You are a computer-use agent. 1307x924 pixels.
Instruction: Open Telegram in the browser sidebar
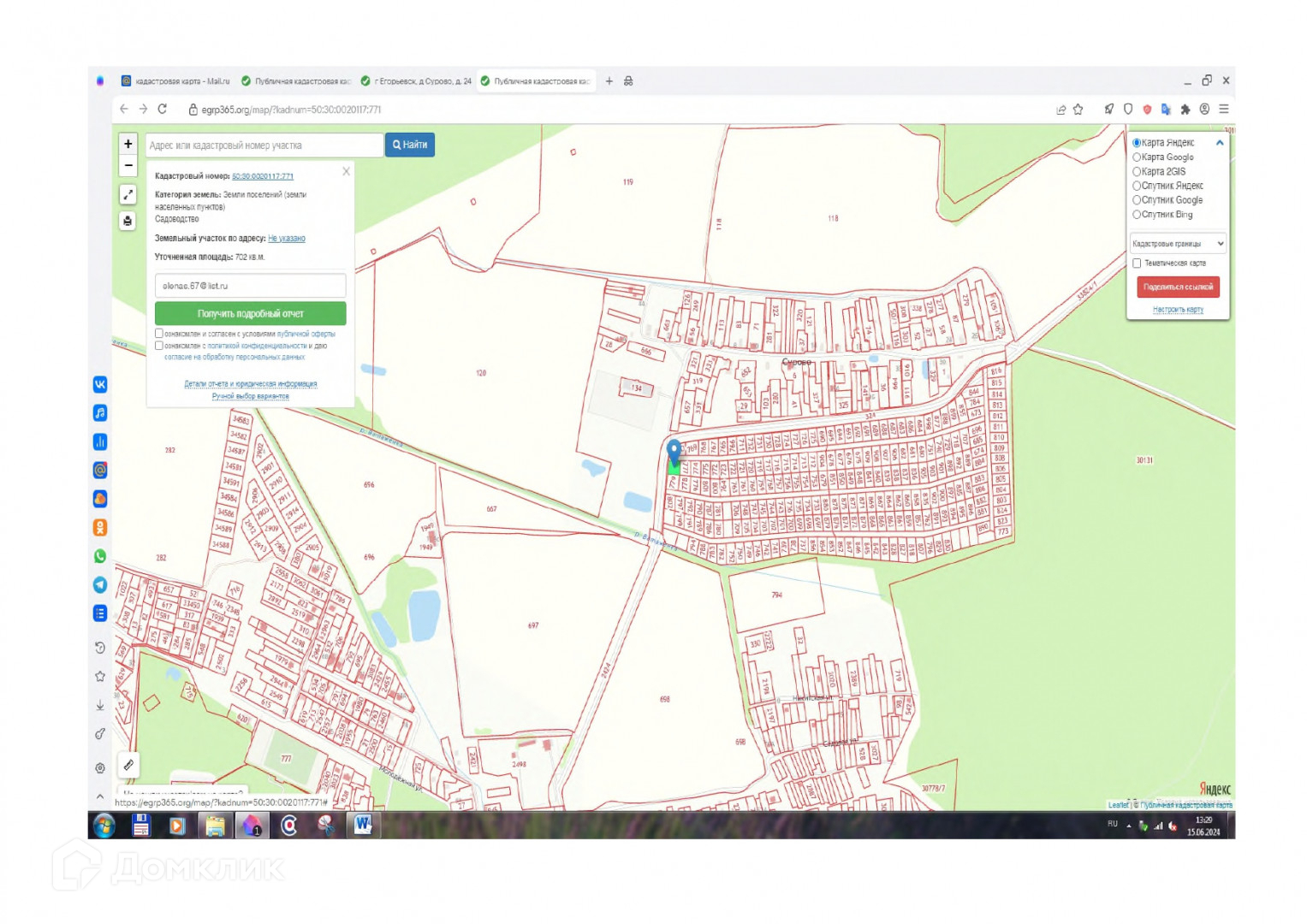pos(100,585)
